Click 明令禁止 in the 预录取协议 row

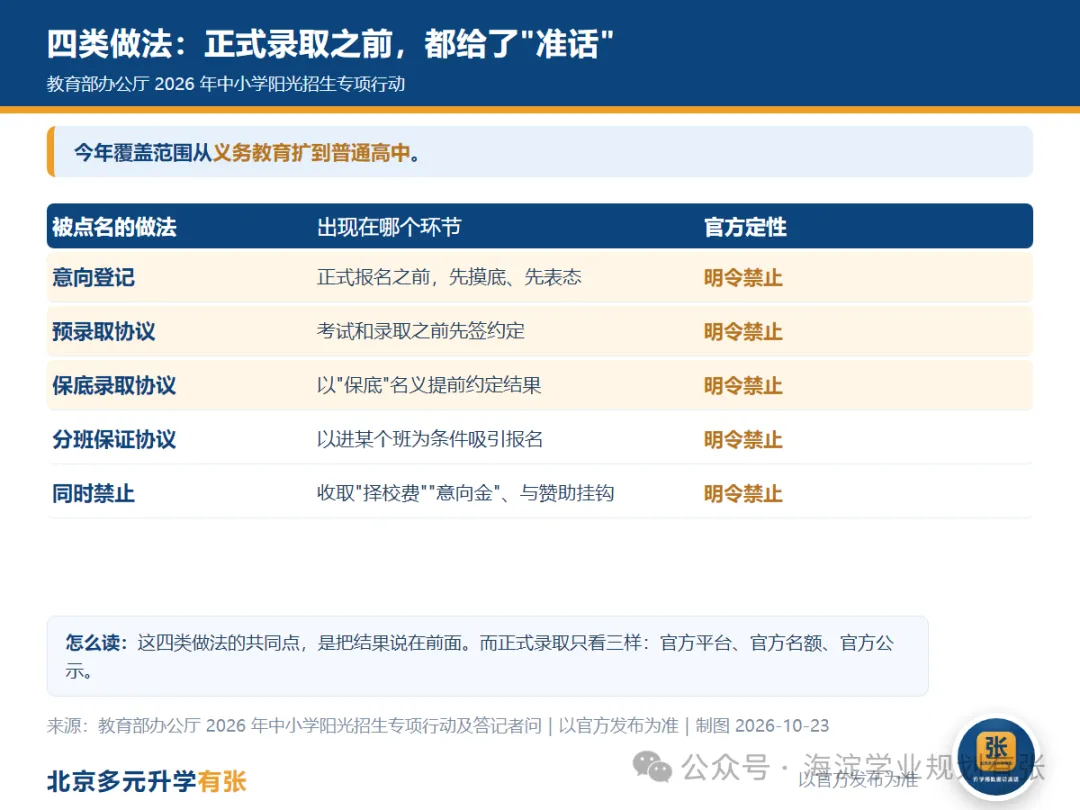pyautogui.click(x=743, y=331)
